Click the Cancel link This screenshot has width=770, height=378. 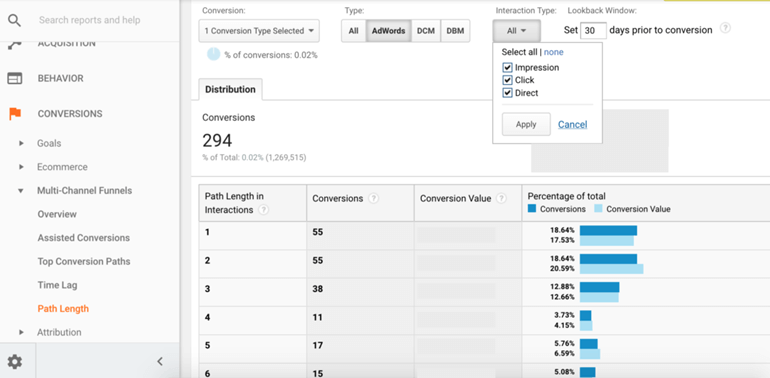click(573, 125)
